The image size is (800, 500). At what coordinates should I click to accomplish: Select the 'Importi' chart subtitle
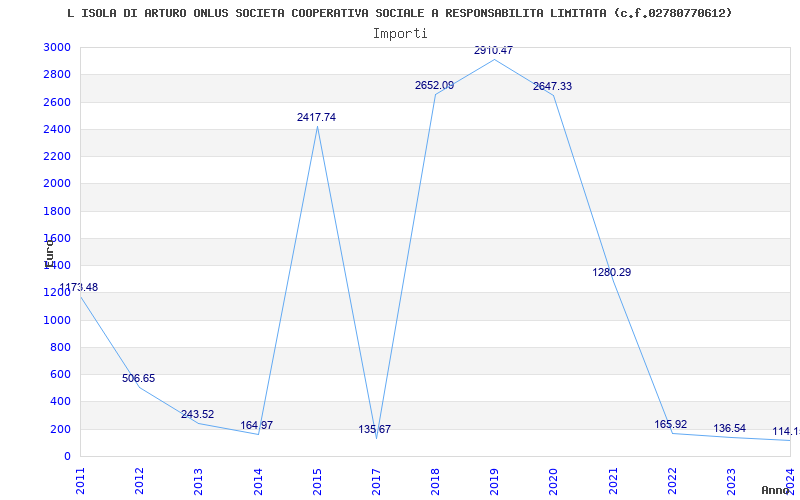(400, 34)
